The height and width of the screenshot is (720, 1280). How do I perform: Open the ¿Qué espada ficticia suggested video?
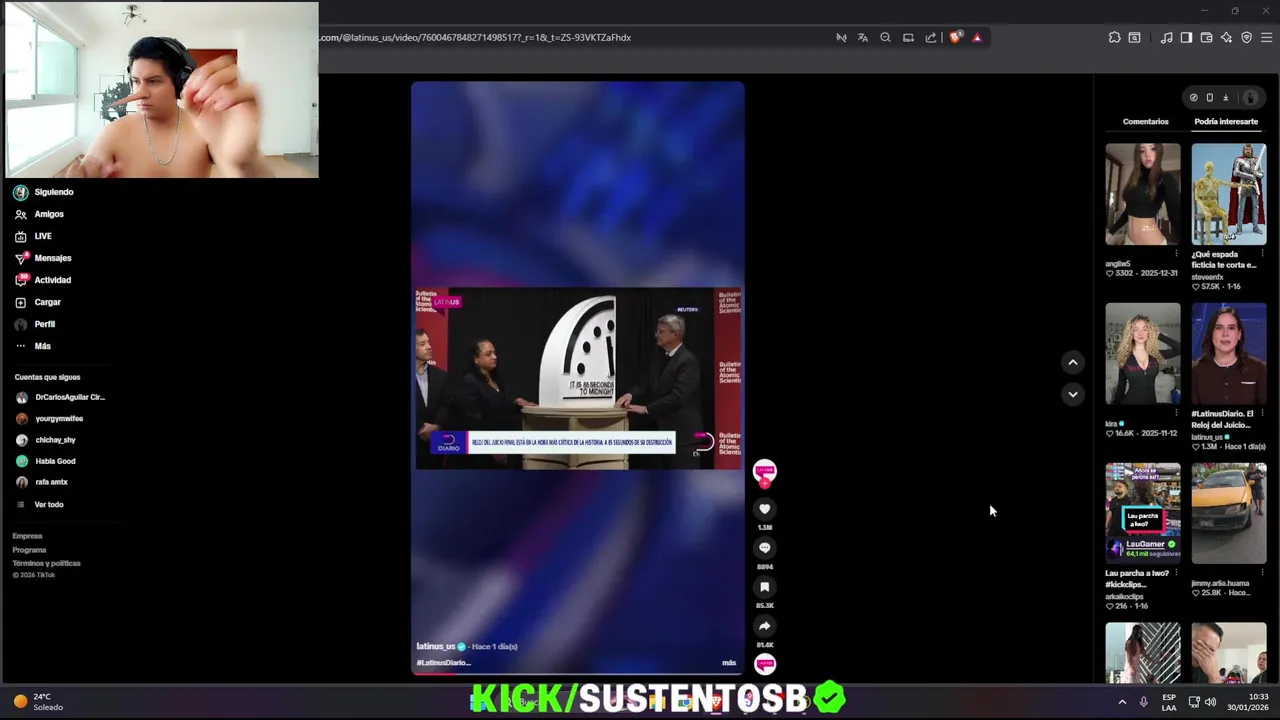tap(1229, 194)
